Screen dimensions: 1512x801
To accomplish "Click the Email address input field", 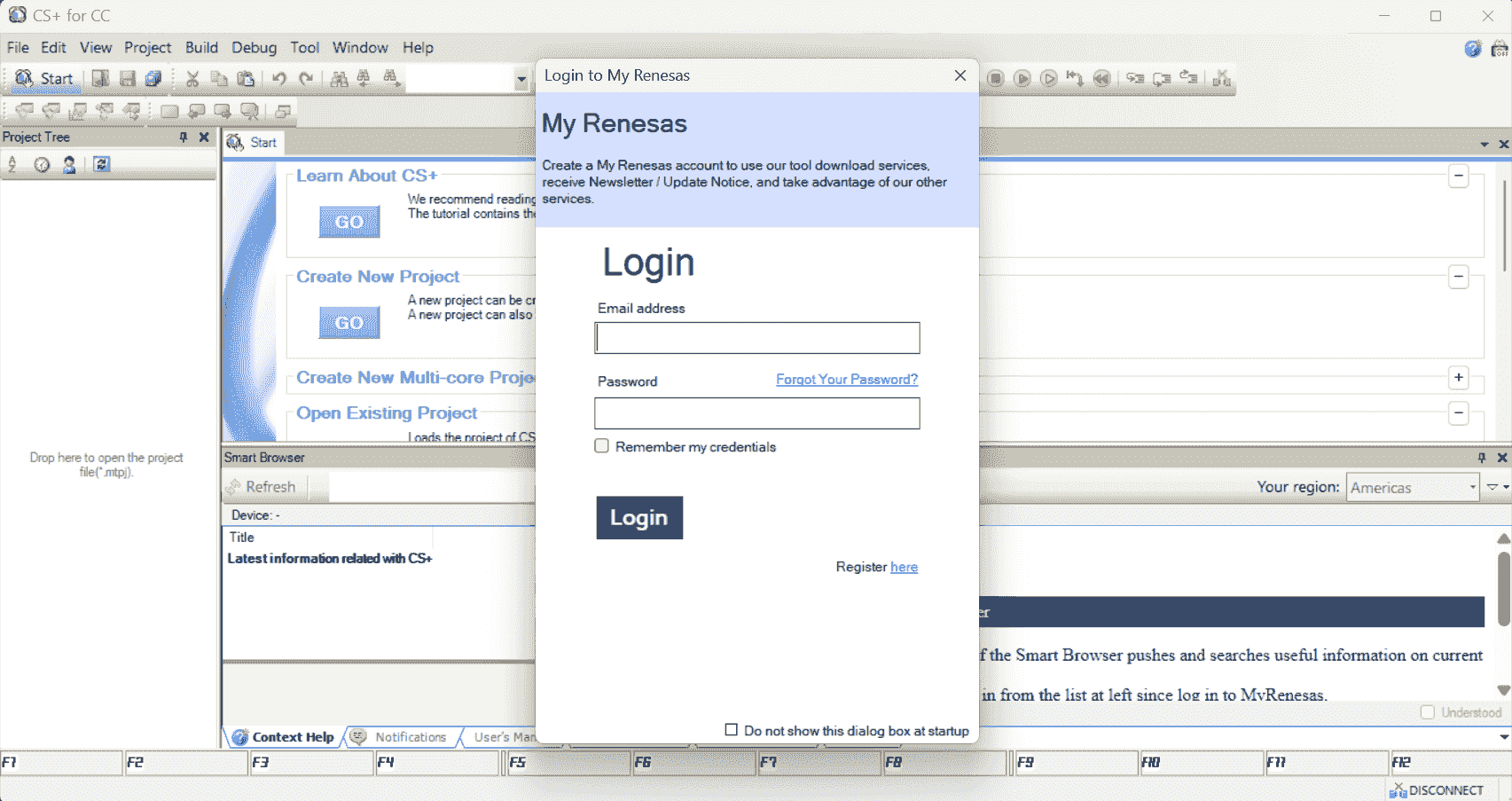I will 757,338.
